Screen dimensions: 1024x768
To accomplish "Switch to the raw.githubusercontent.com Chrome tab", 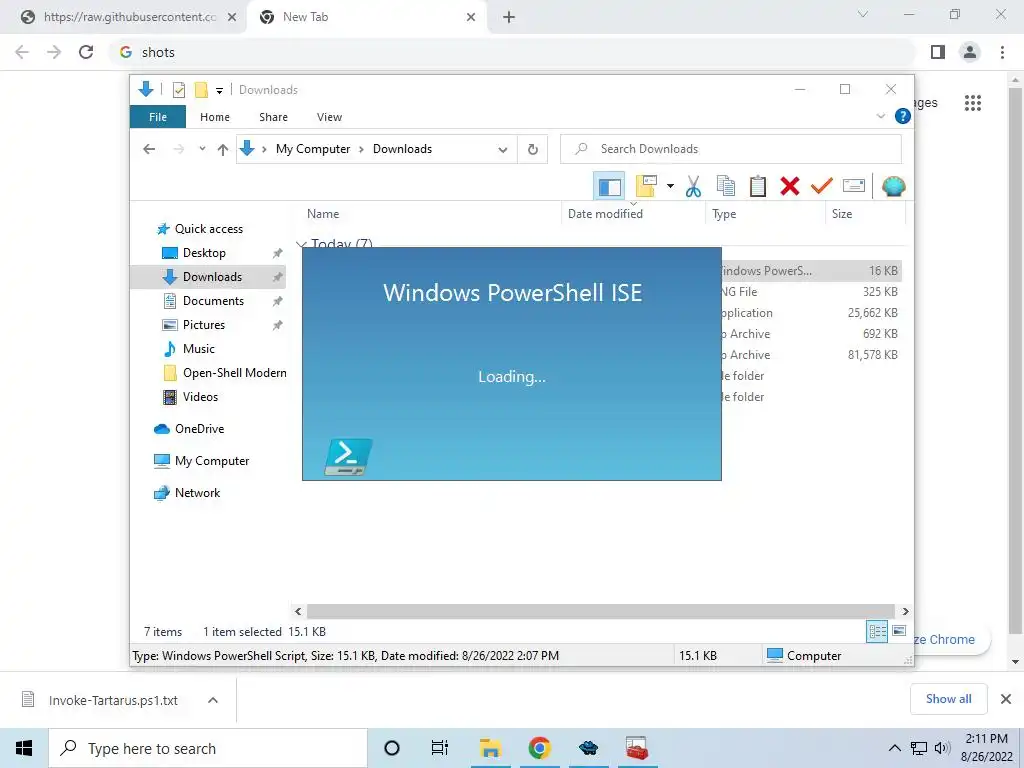I will click(x=128, y=17).
